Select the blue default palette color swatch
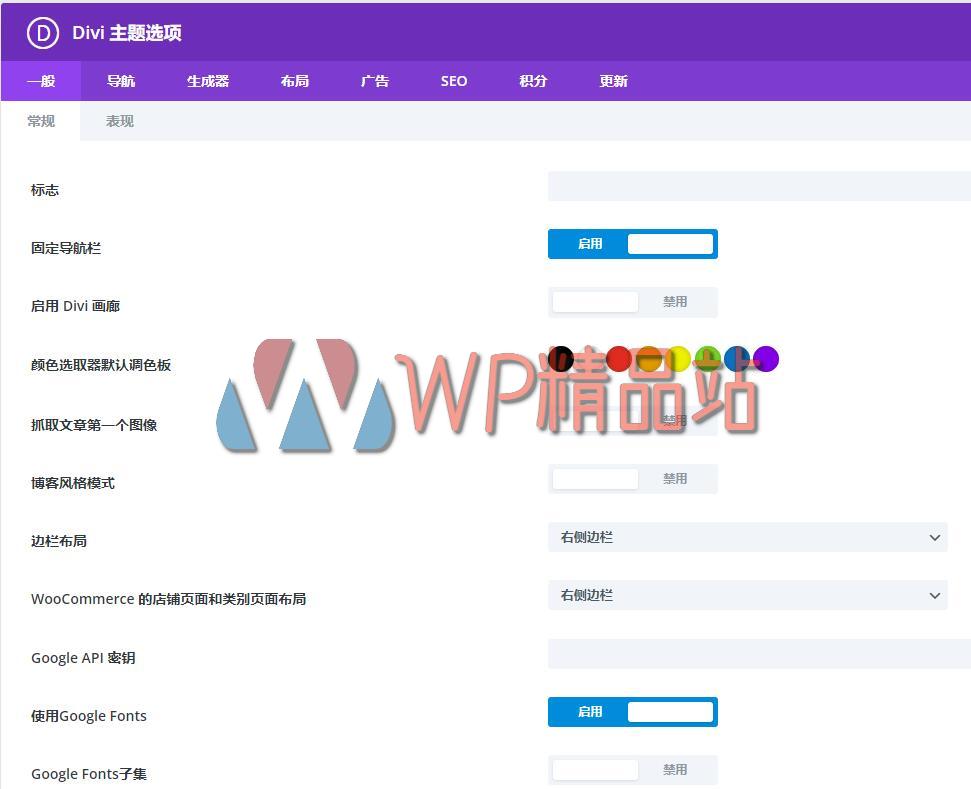 [736, 358]
